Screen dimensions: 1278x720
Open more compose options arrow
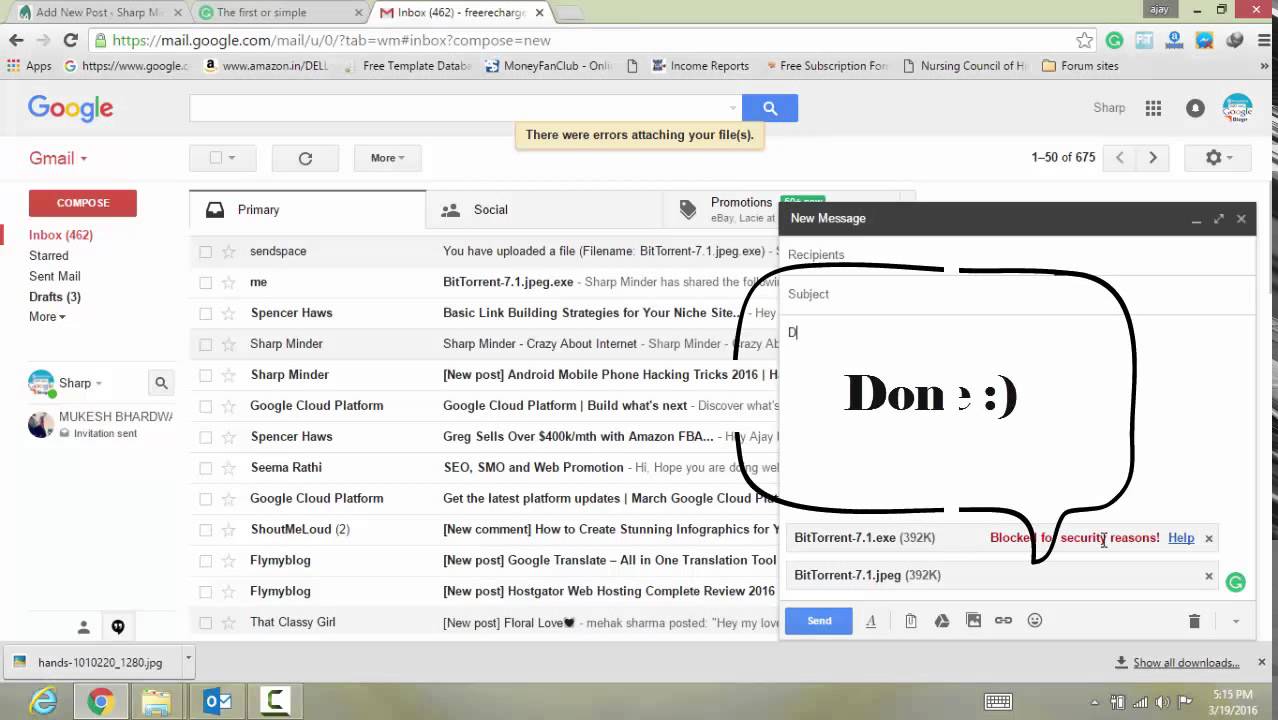coord(1235,621)
